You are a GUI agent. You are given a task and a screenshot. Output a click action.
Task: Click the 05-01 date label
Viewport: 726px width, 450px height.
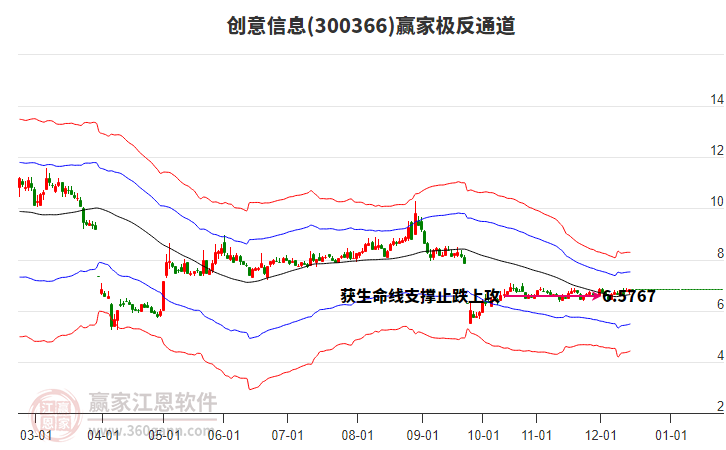click(x=164, y=436)
